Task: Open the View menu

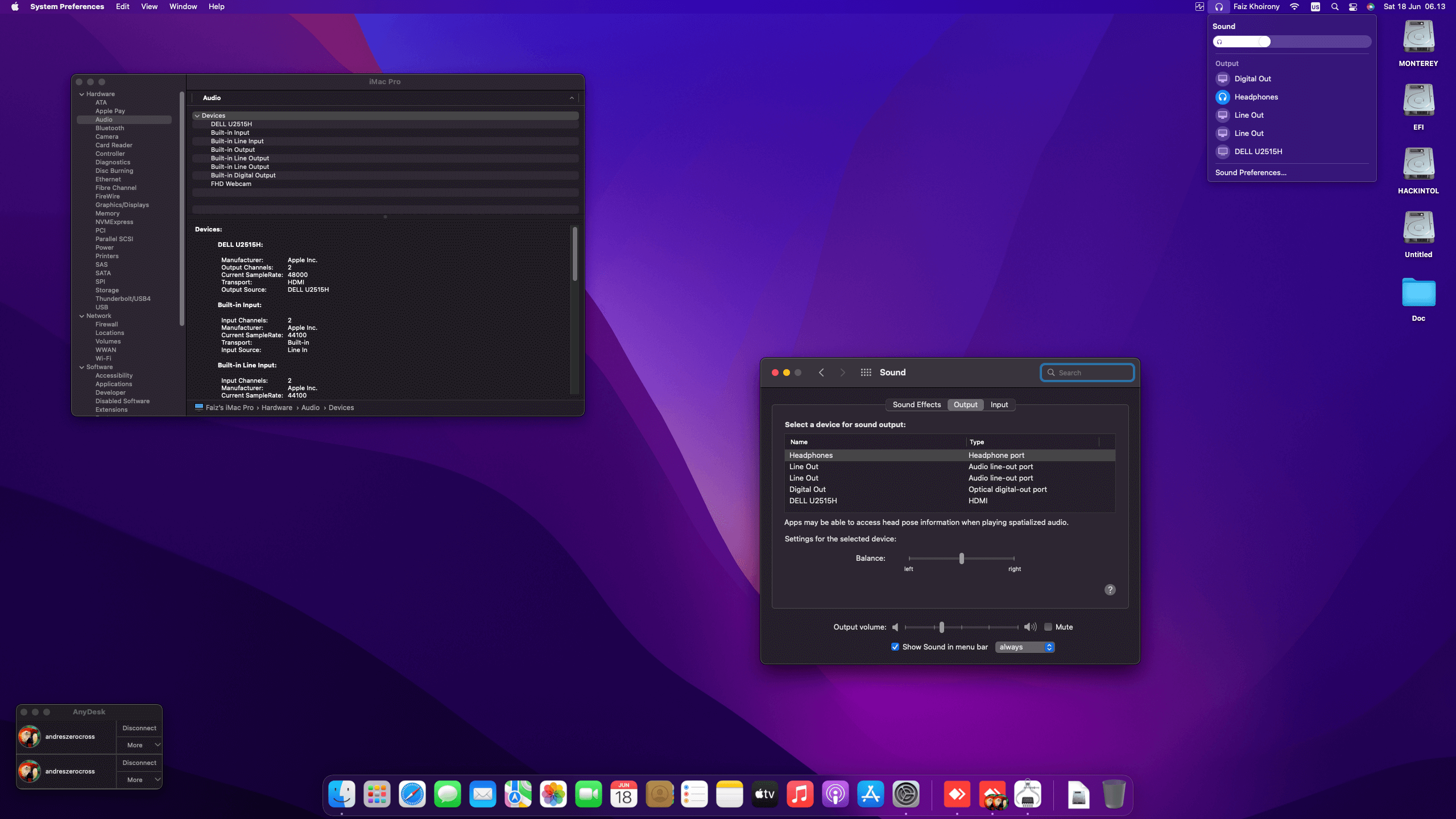Action: [149, 7]
